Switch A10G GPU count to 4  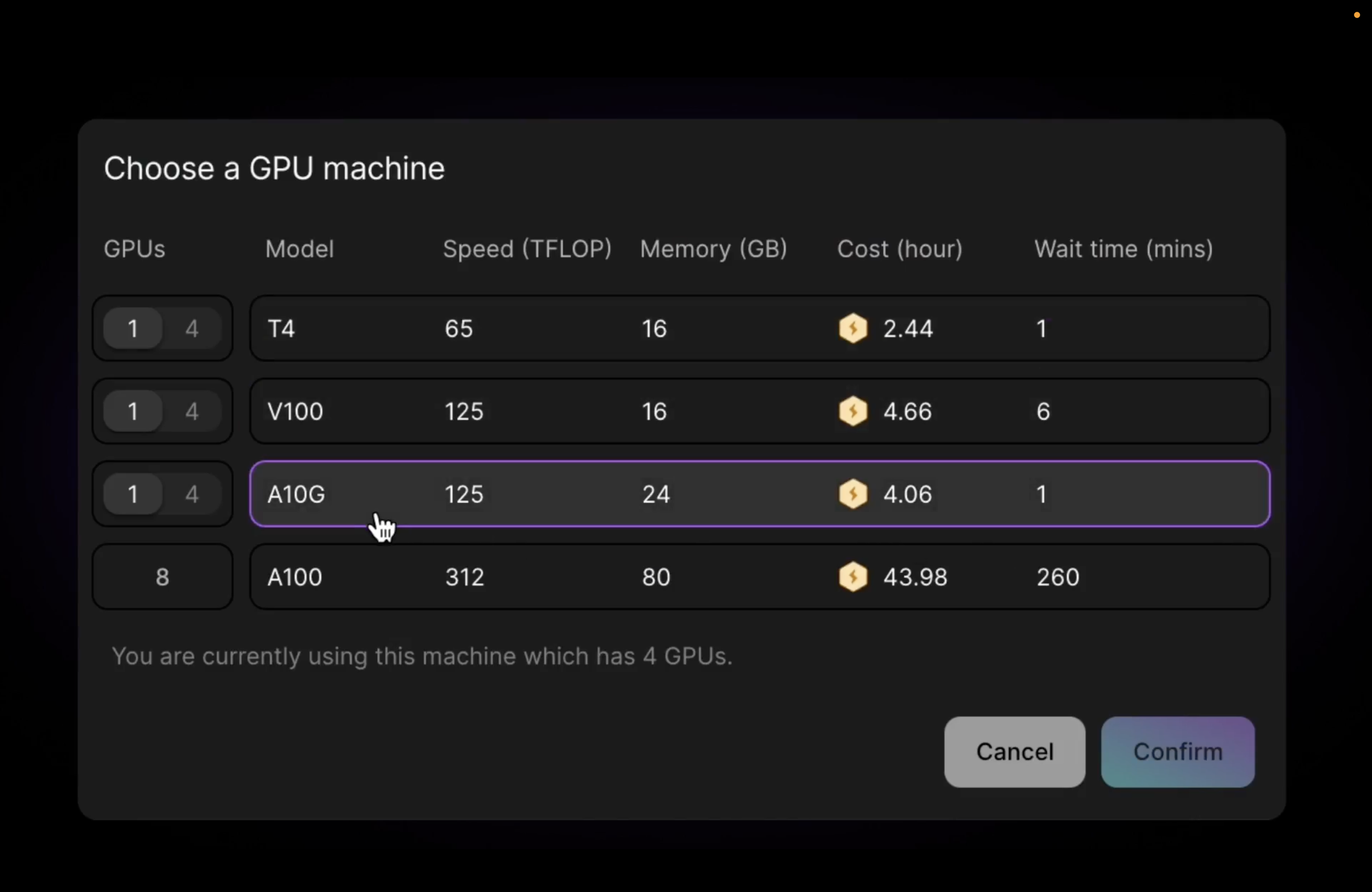tap(192, 494)
